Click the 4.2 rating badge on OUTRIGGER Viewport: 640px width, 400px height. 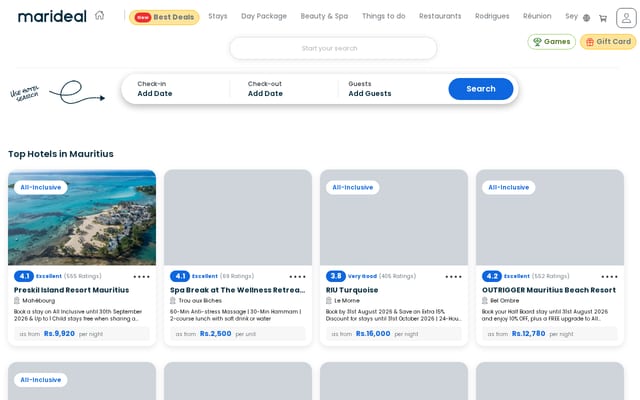click(x=491, y=276)
